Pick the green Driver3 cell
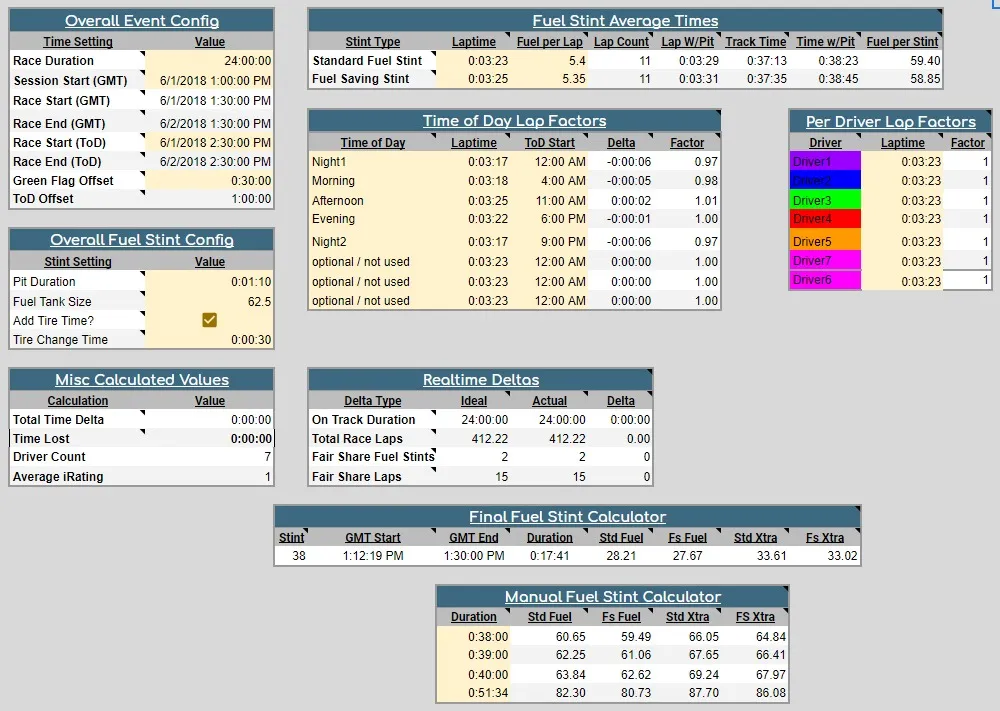The image size is (1000, 711). pos(825,201)
